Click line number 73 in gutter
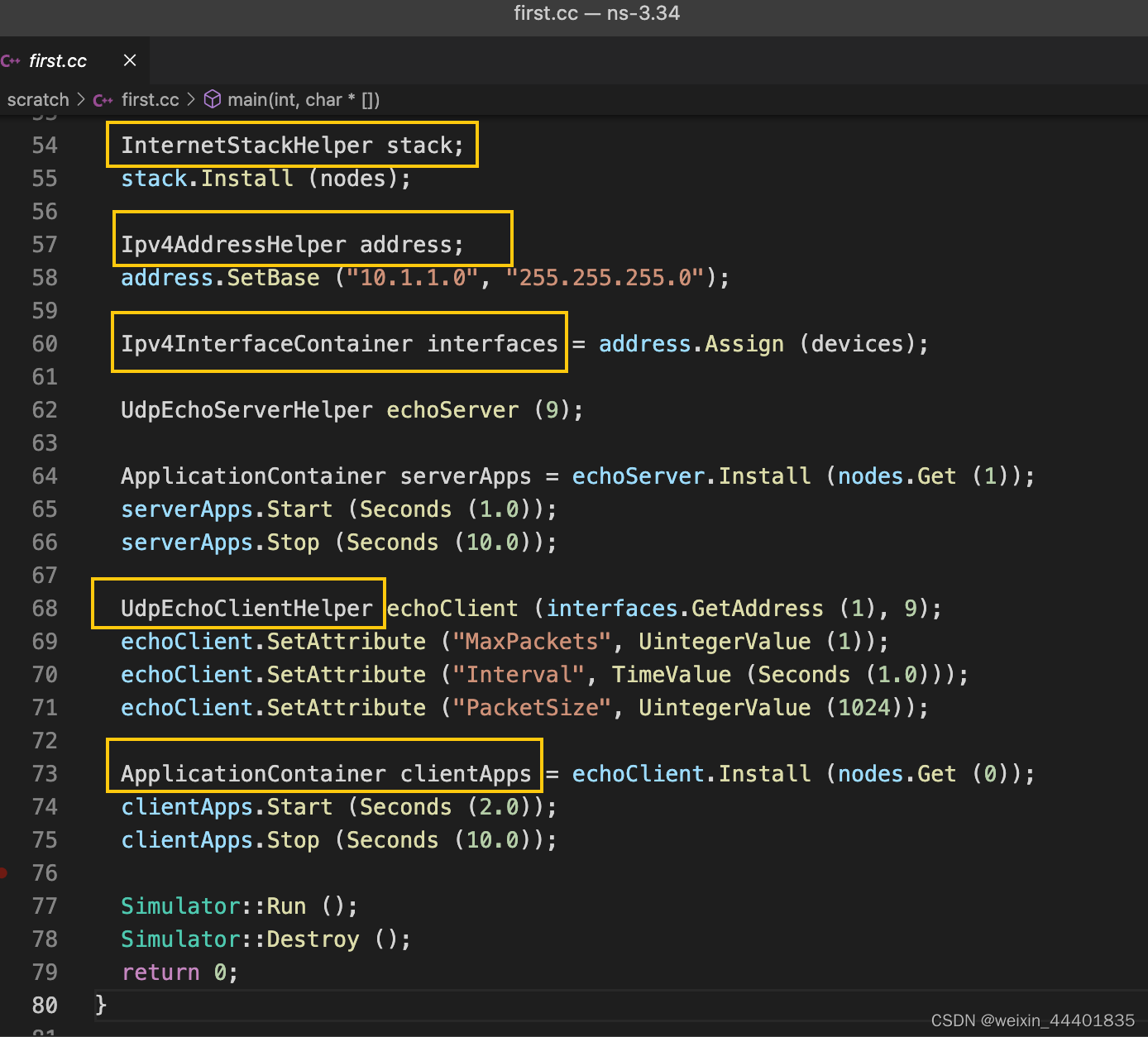1148x1037 pixels. 45,774
